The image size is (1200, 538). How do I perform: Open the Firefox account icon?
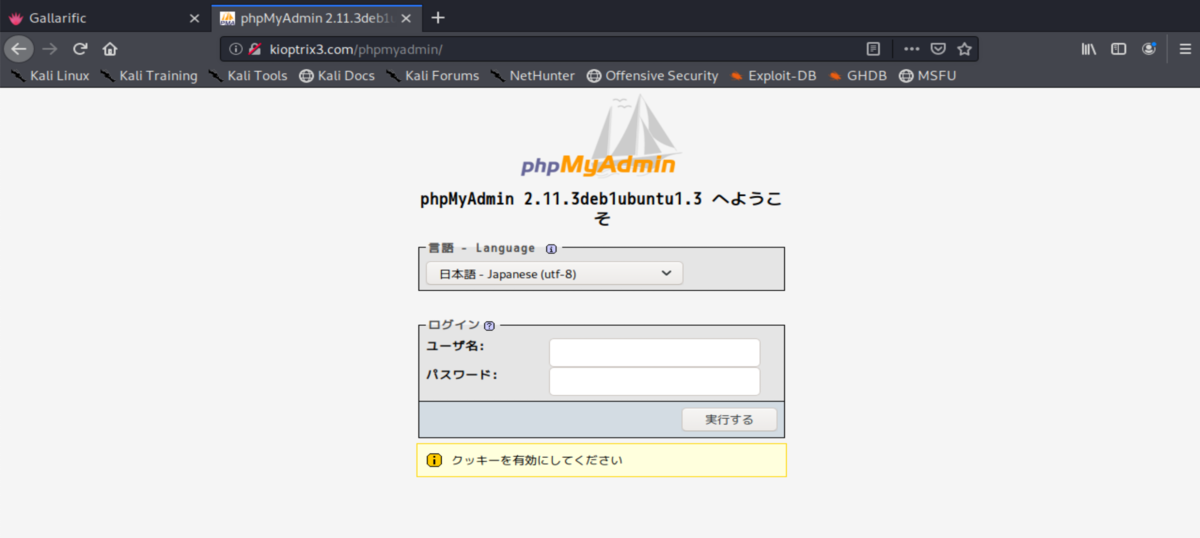pyautogui.click(x=1149, y=48)
